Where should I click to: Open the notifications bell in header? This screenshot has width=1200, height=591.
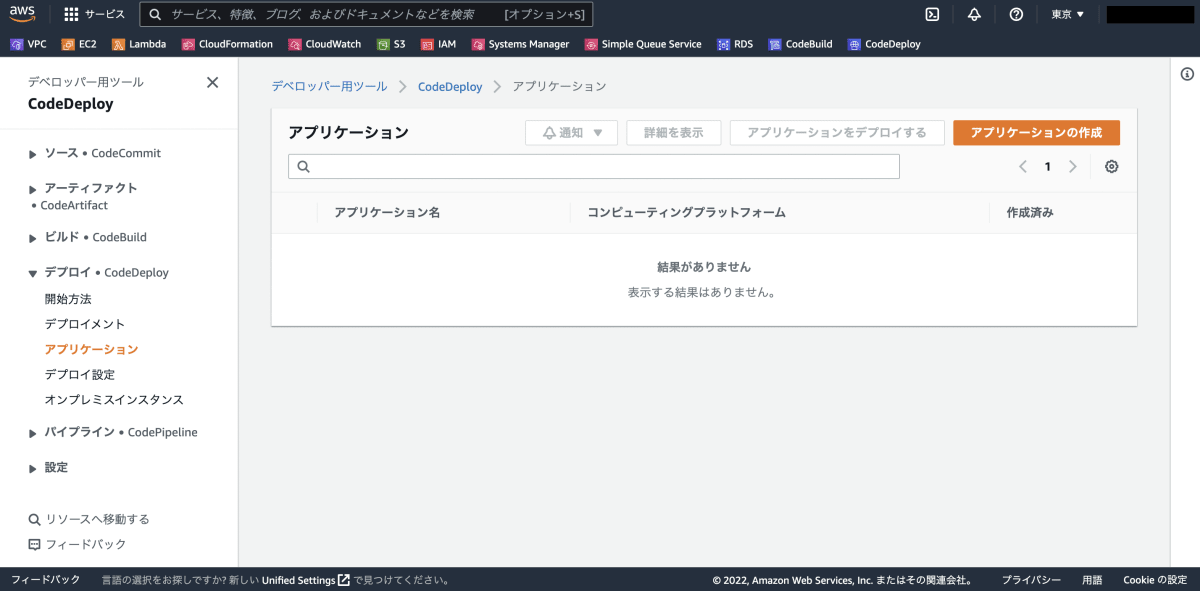click(x=974, y=14)
